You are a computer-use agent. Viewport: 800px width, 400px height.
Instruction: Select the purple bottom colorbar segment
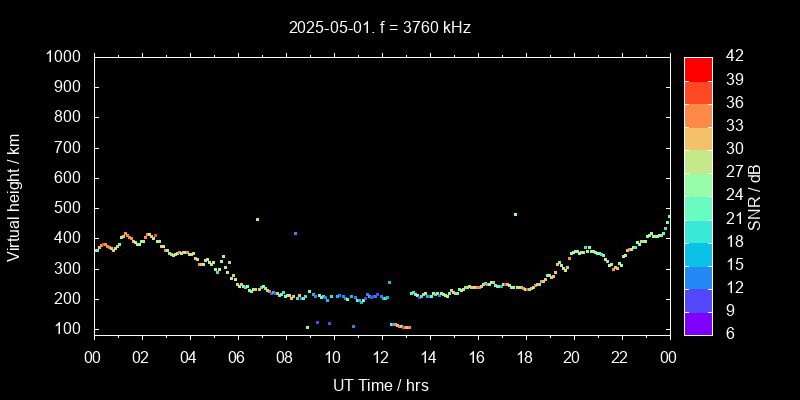click(x=698, y=322)
